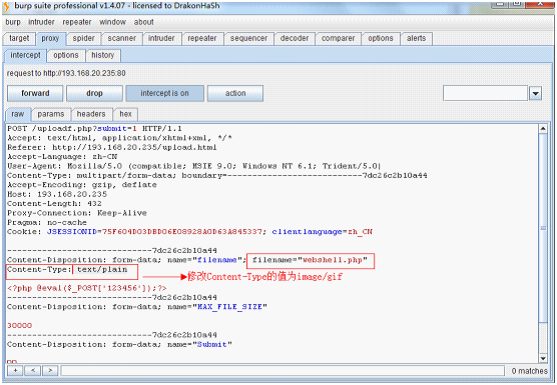Open the burp menu
Image resolution: width=557 pixels, height=385 pixels.
click(x=13, y=22)
